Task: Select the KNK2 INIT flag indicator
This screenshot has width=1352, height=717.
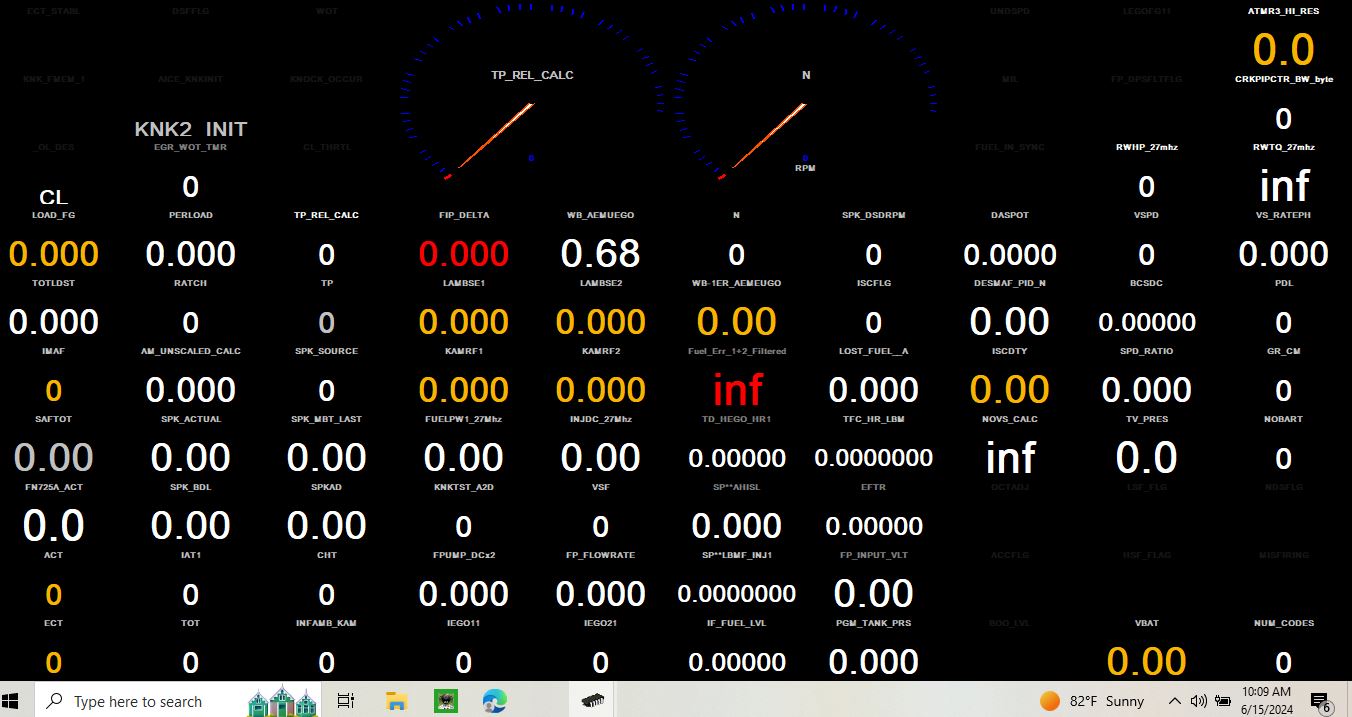Action: (190, 129)
